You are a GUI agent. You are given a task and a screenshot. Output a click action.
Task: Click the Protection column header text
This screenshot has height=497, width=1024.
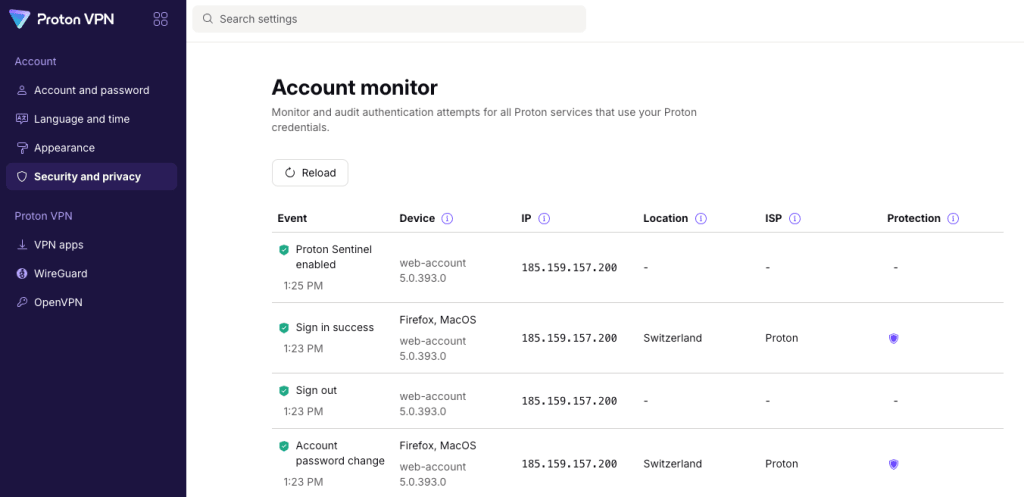914,218
